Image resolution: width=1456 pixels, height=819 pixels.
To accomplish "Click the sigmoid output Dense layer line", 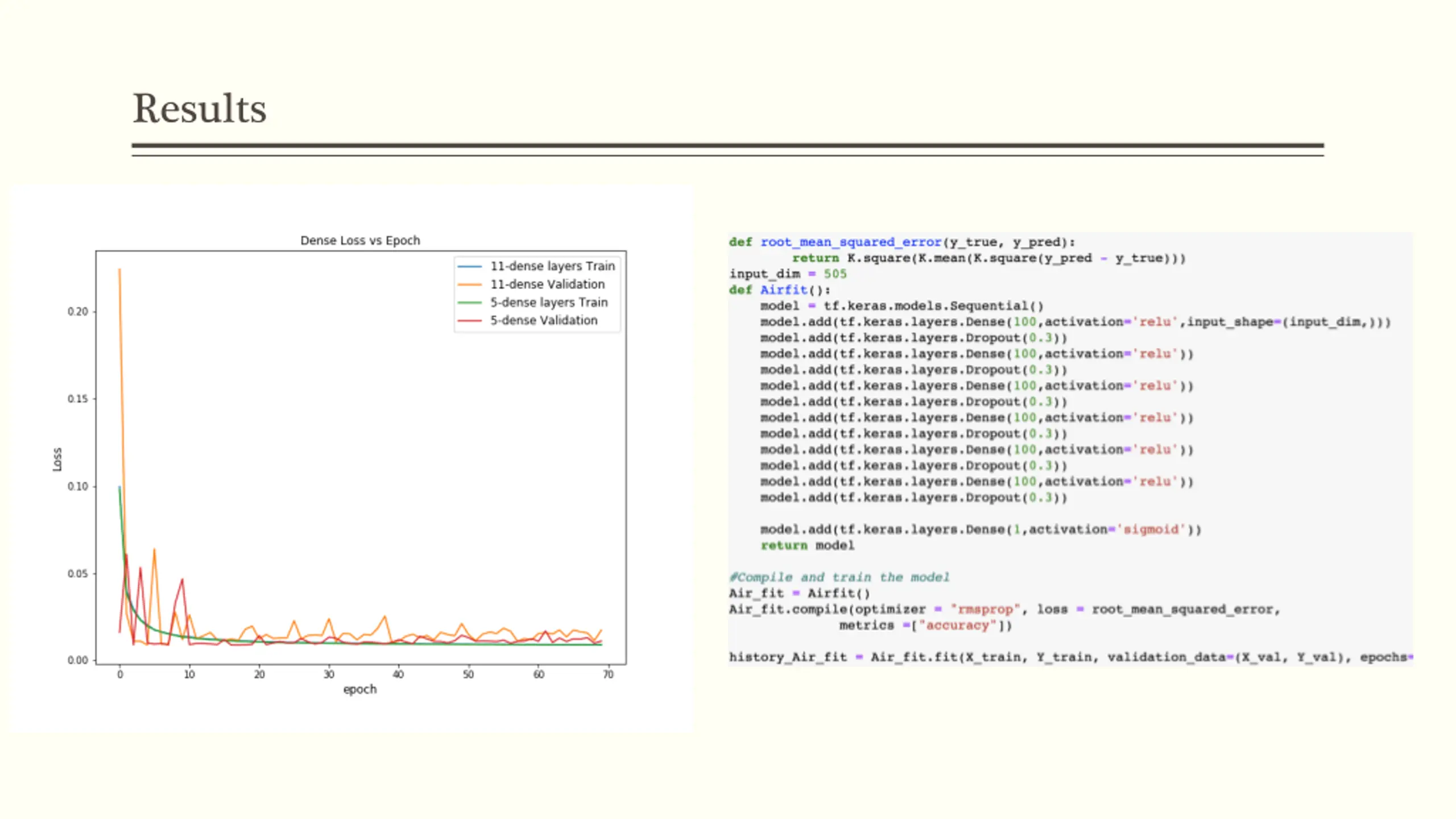I will pos(981,530).
